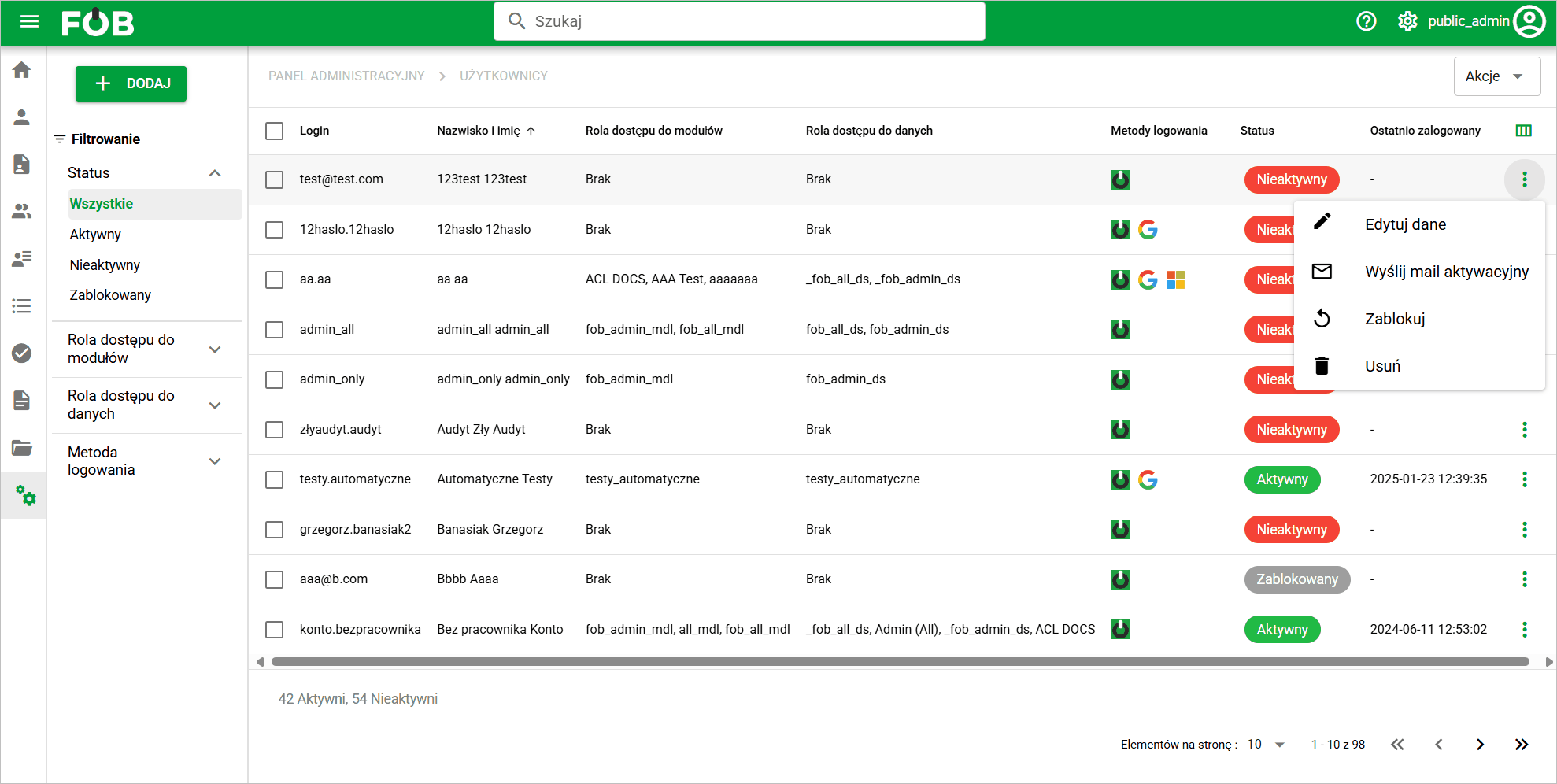Click the Szukaj search field
The height and width of the screenshot is (784, 1557).
click(x=740, y=21)
